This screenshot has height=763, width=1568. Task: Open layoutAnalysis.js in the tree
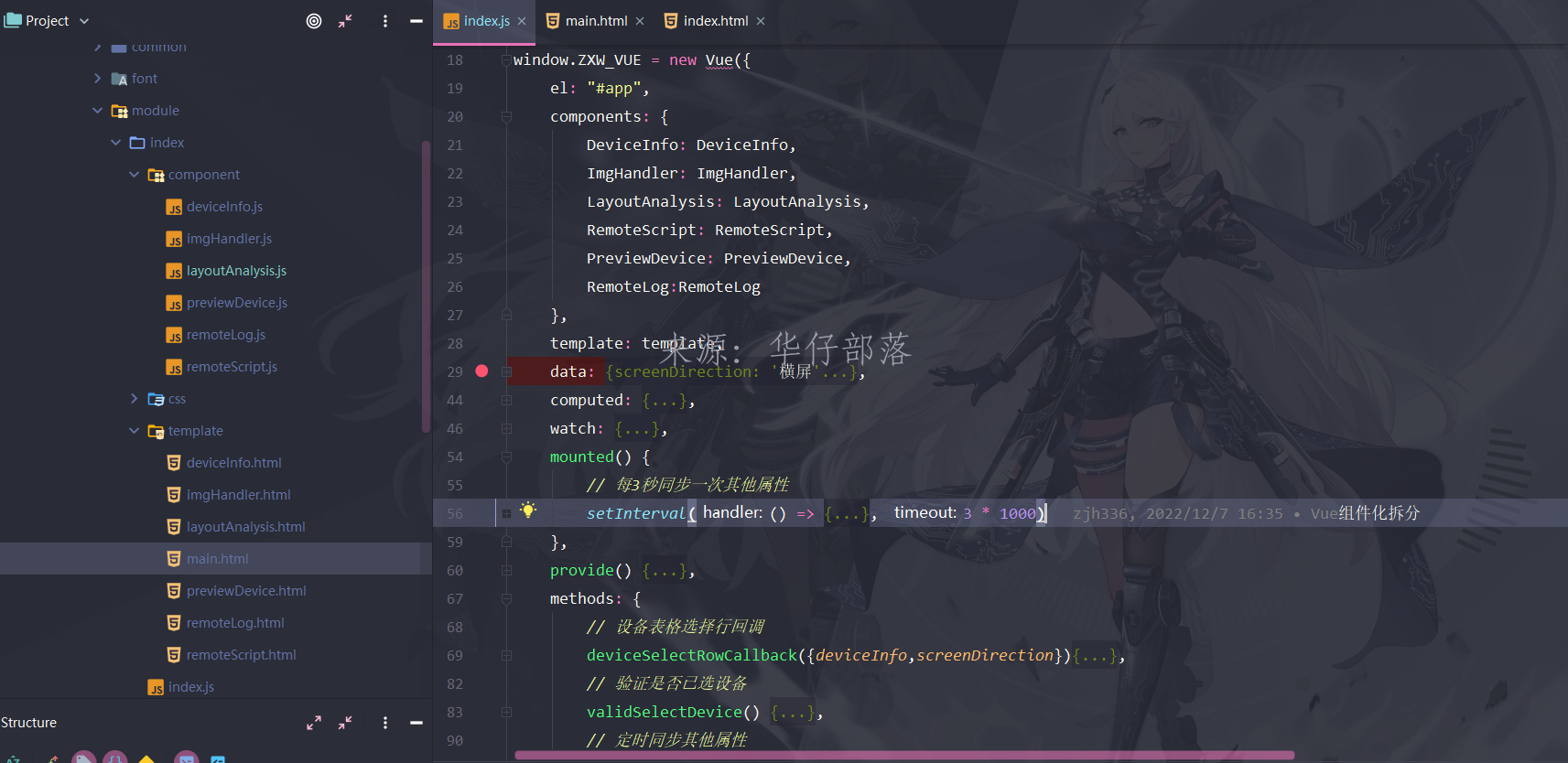pos(236,271)
